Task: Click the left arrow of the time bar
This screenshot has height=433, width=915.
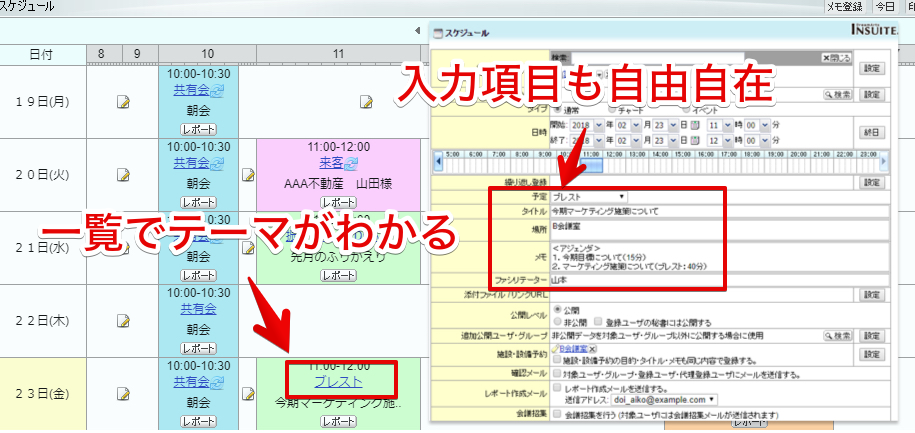Action: coord(439,163)
